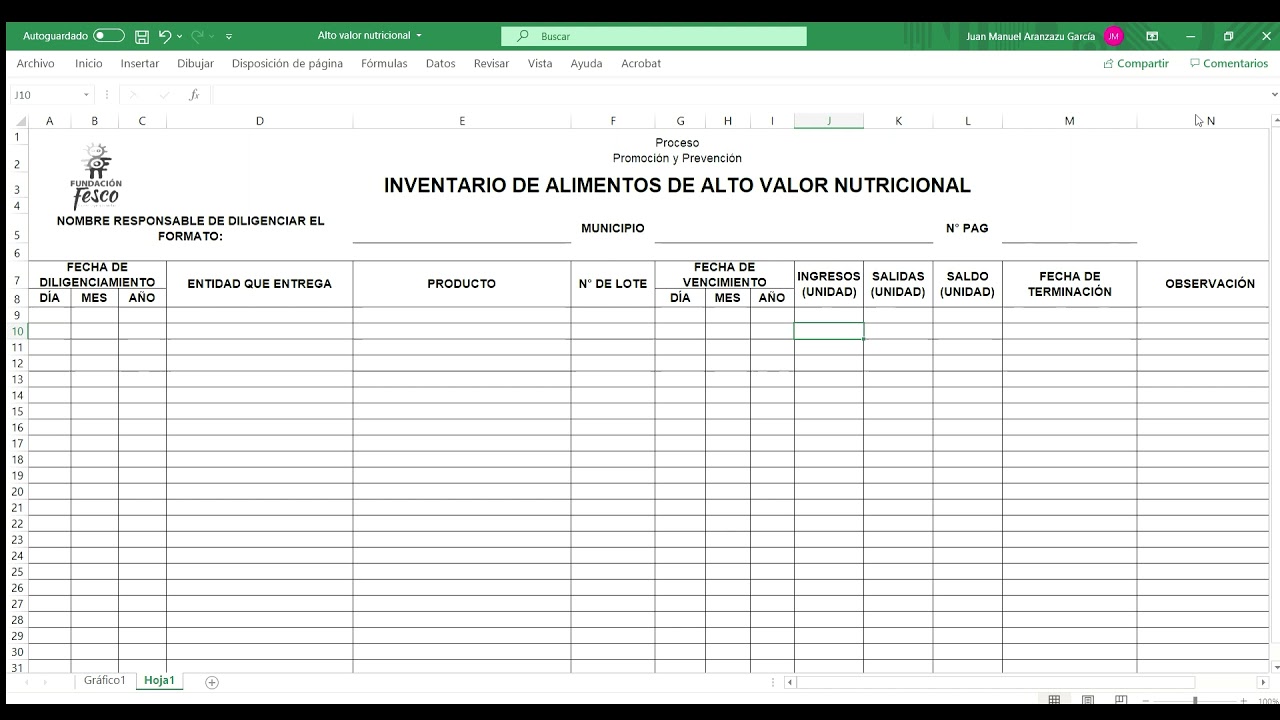The height and width of the screenshot is (720, 1280).
Task: Select column D header
Action: 260,121
